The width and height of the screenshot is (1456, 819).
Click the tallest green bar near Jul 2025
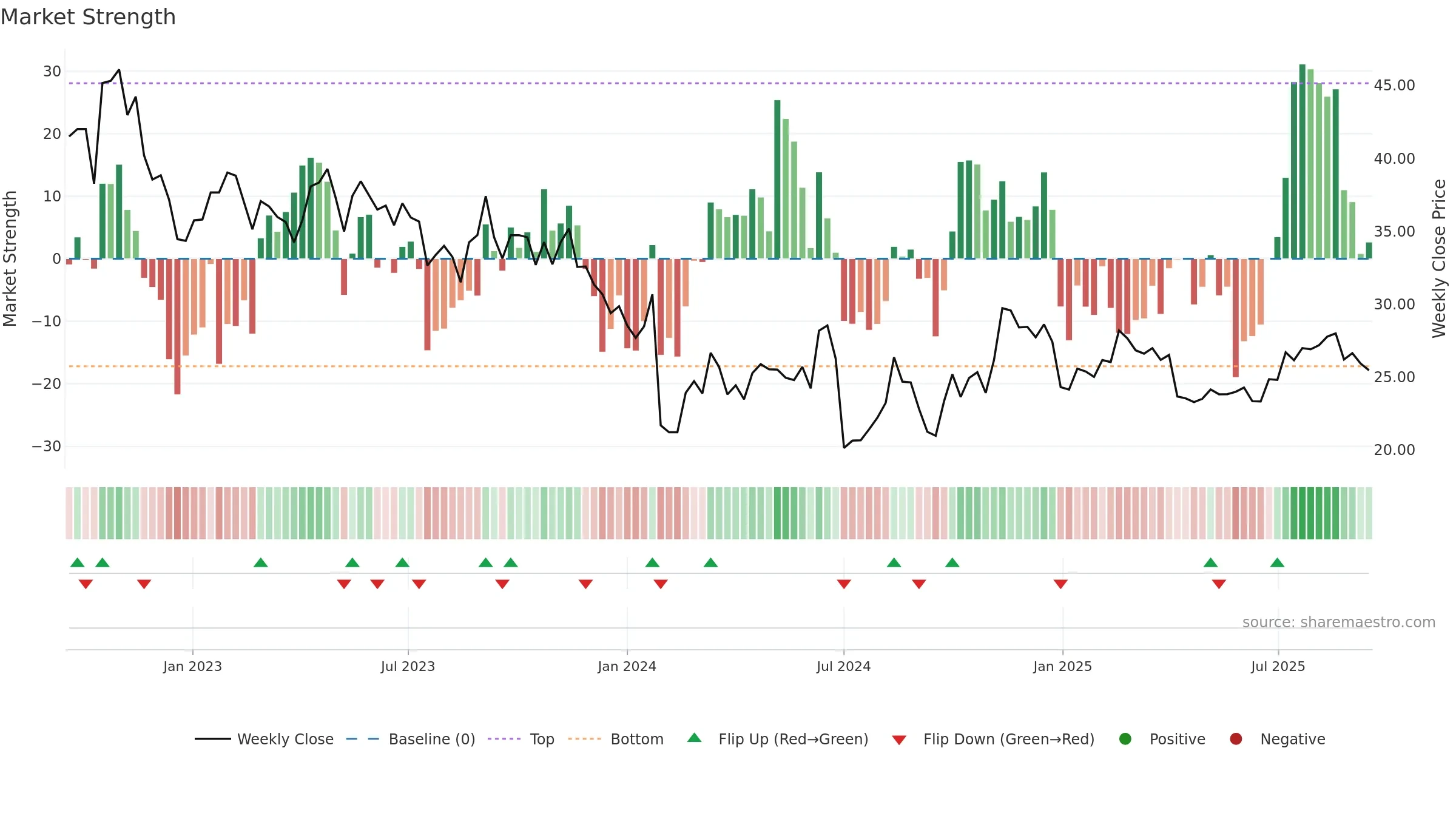point(1303,161)
